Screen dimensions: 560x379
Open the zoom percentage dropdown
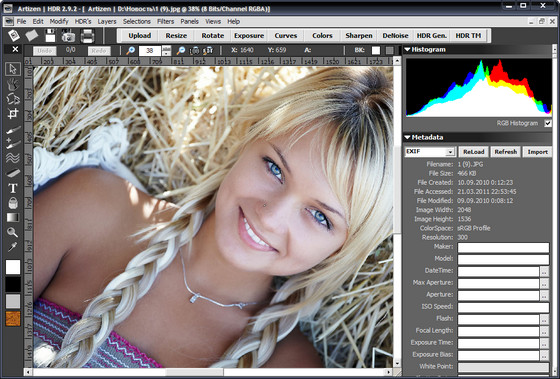[166, 51]
